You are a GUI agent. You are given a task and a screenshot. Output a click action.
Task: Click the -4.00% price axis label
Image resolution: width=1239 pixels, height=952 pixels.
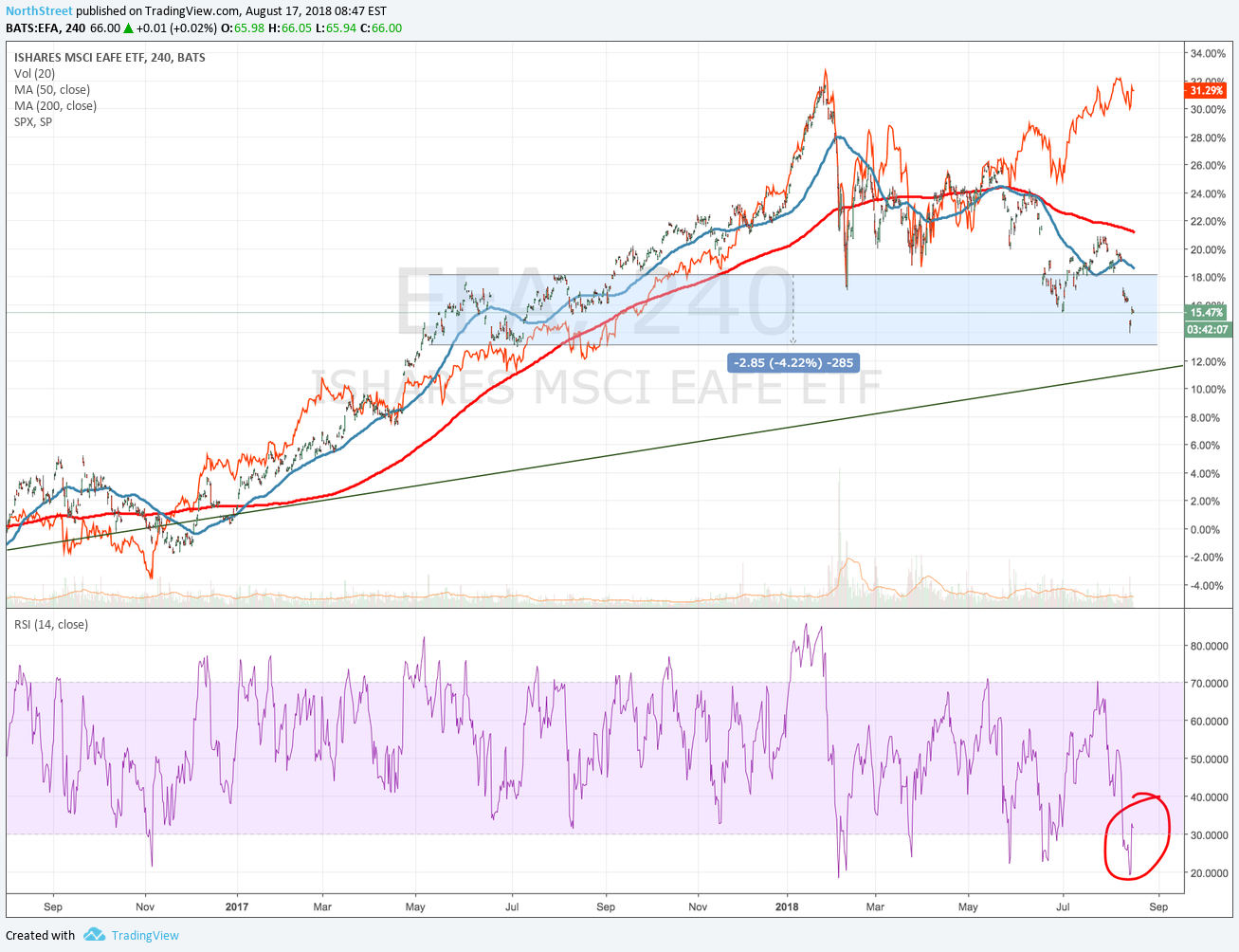(x=1207, y=585)
